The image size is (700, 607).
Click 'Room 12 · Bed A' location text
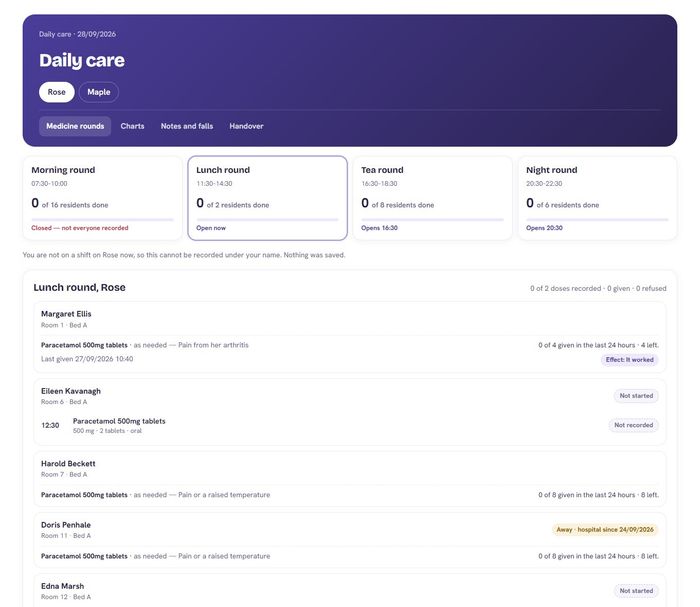(x=66, y=597)
